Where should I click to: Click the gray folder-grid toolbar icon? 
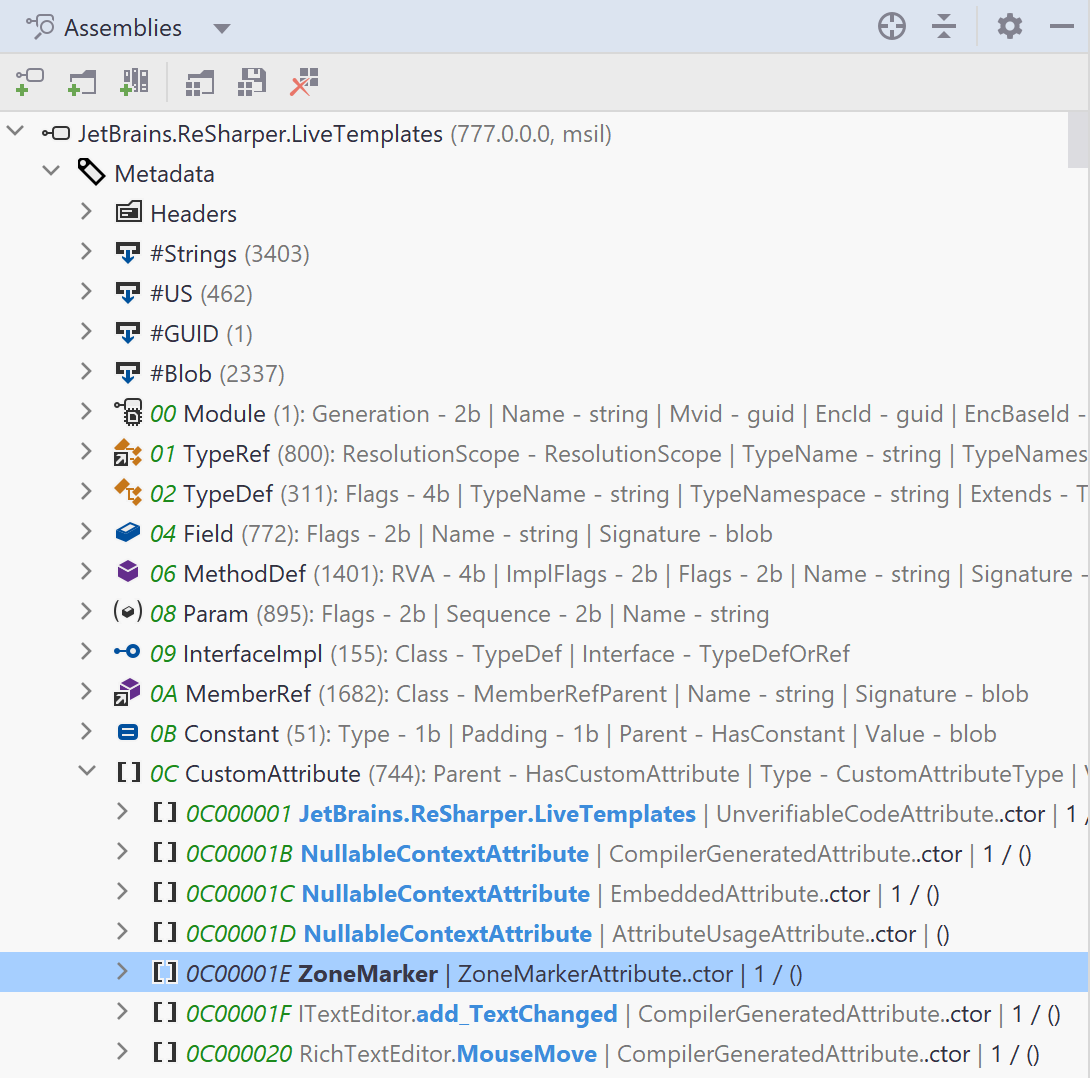(x=200, y=82)
